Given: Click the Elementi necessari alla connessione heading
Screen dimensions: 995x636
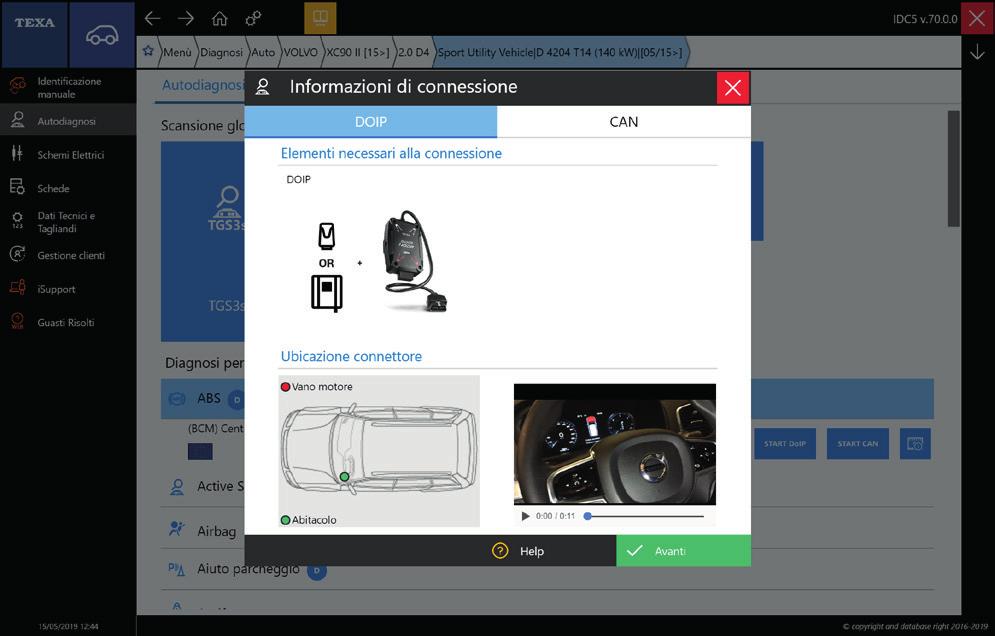Looking at the screenshot, I should tap(391, 153).
